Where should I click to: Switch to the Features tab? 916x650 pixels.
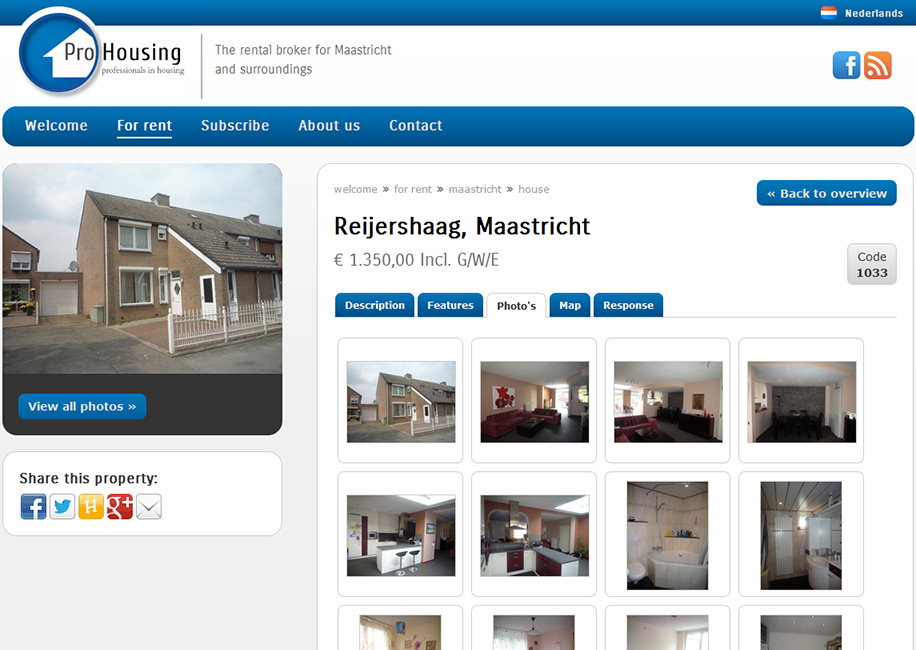(450, 305)
